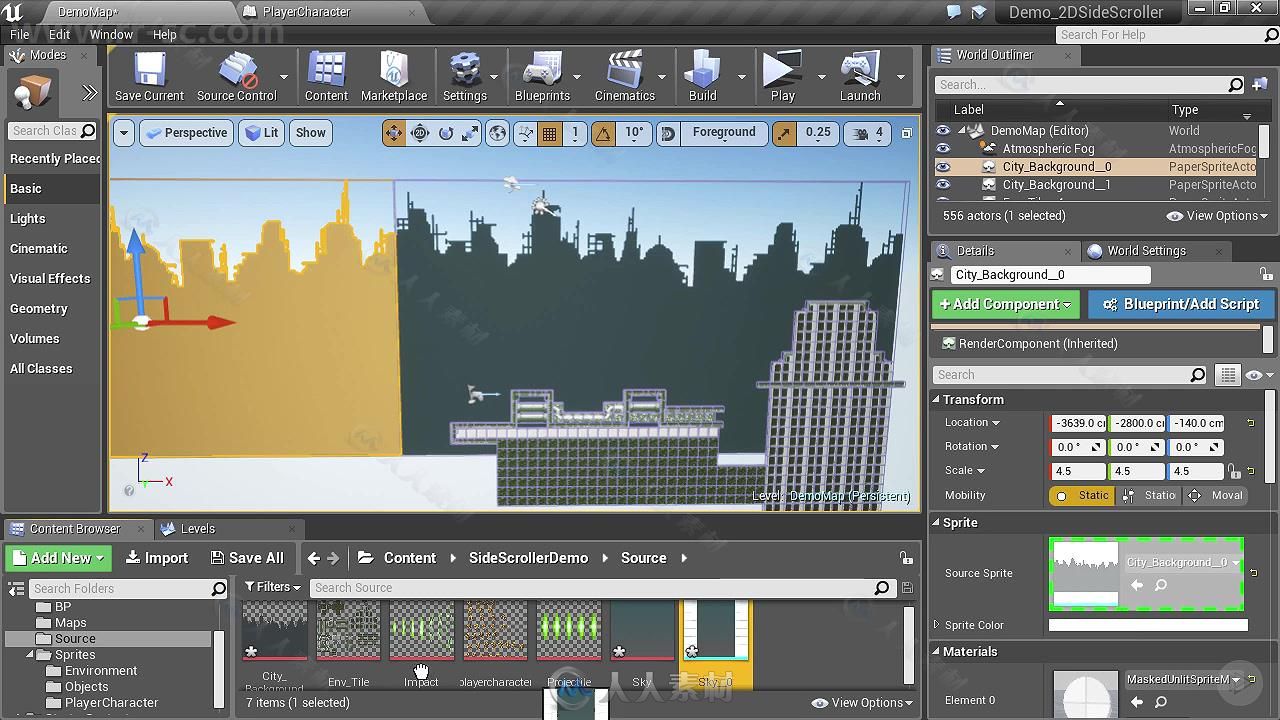This screenshot has width=1280, height=720.
Task: Click the Place mode cube icon
Action: (x=33, y=93)
